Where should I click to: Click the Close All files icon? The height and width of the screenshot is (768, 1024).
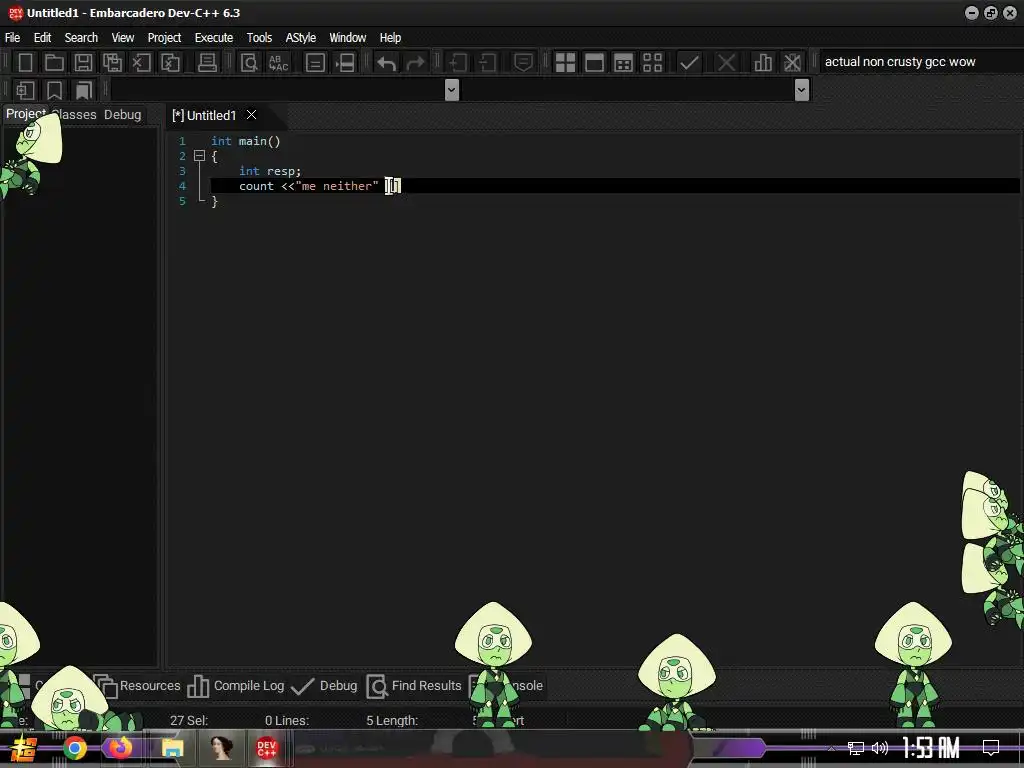click(x=170, y=63)
